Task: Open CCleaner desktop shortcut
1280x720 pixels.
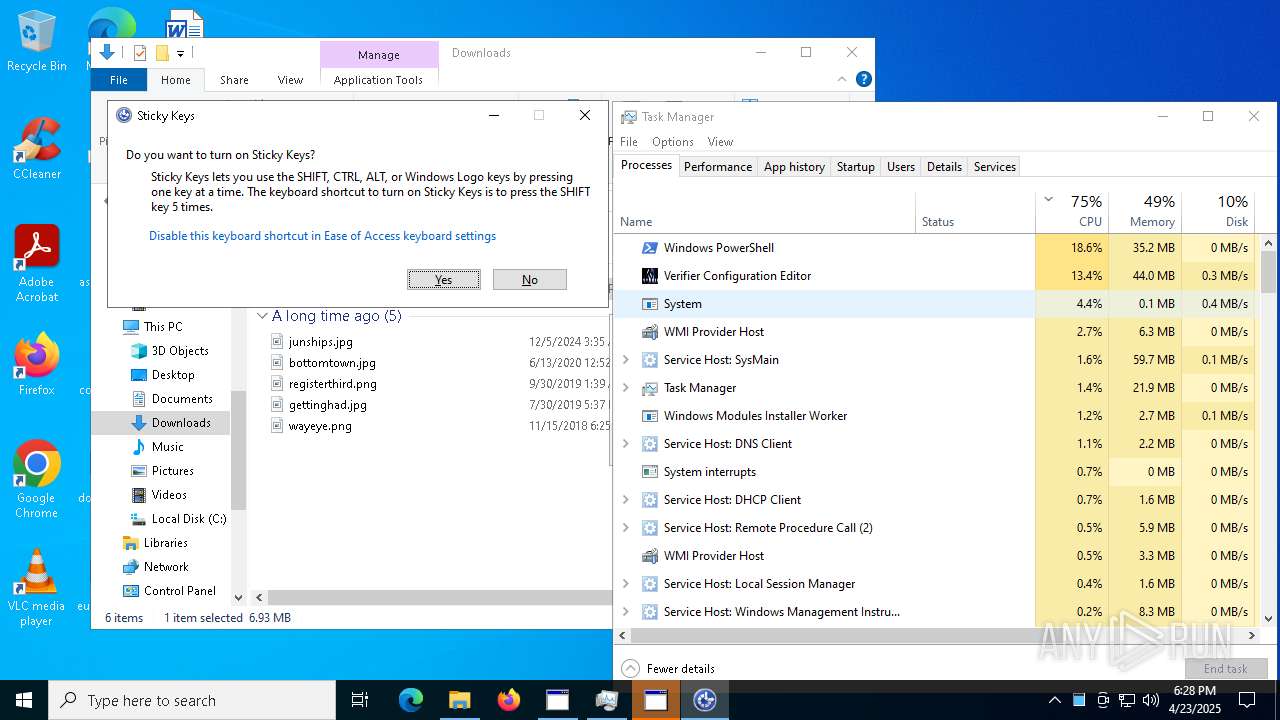Action: click(37, 148)
